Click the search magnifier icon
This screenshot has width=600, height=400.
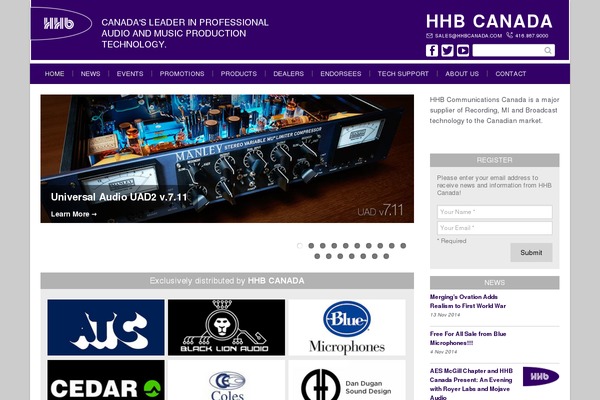[x=548, y=51]
